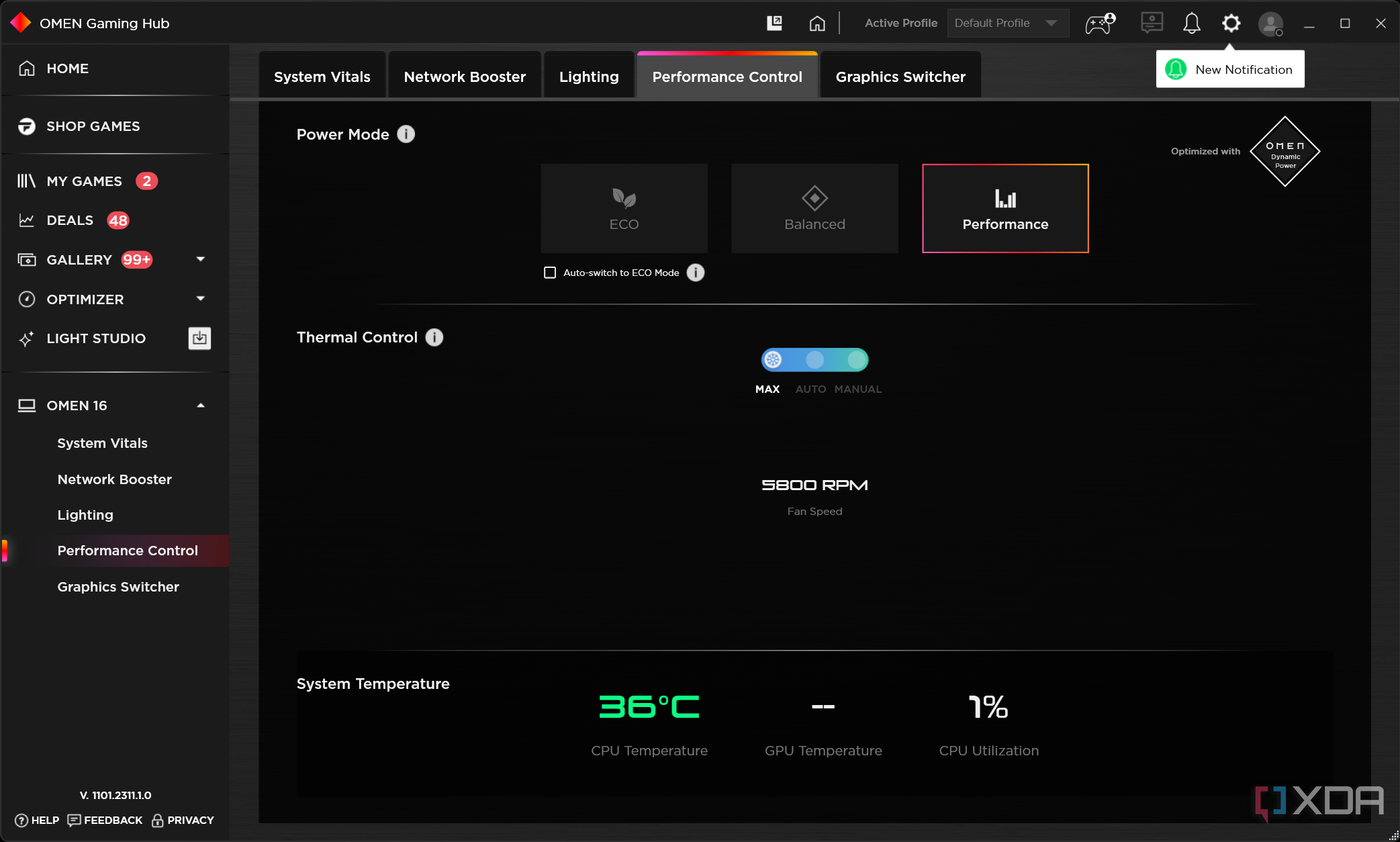1400x842 pixels.
Task: Open the notifications bell icon
Action: (x=1191, y=24)
